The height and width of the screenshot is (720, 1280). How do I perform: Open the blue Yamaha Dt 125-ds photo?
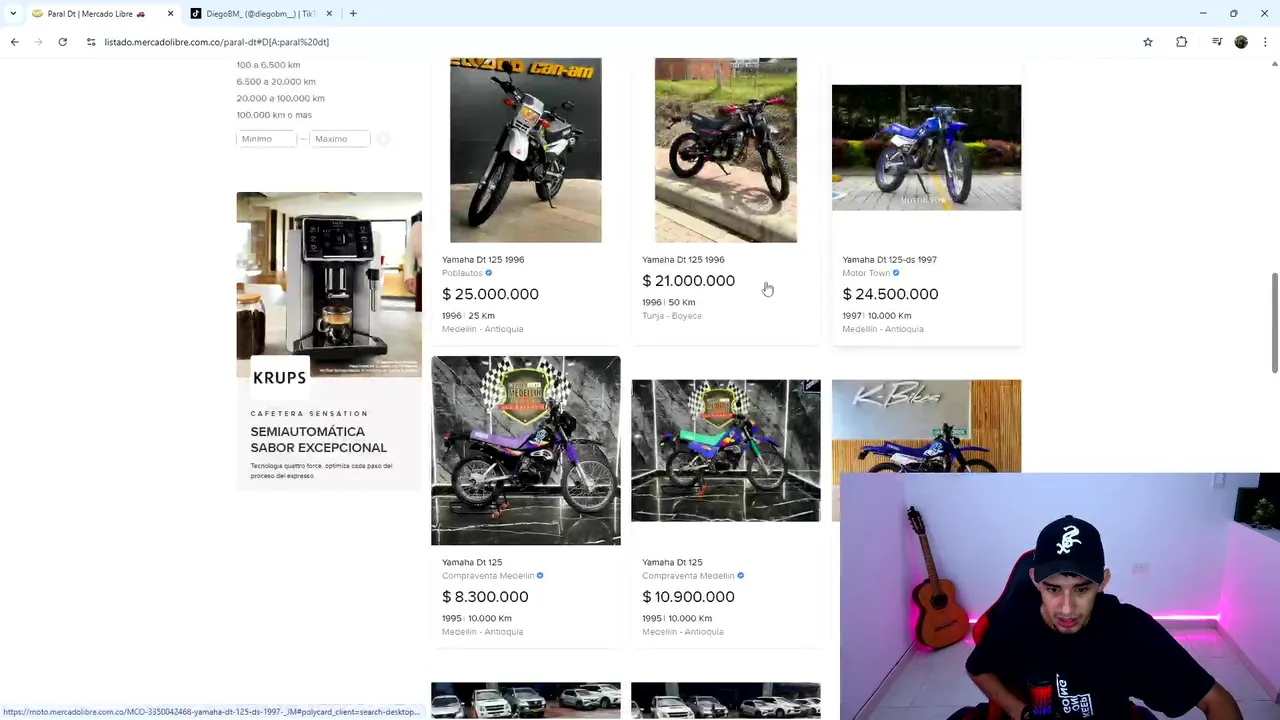pyautogui.click(x=926, y=147)
